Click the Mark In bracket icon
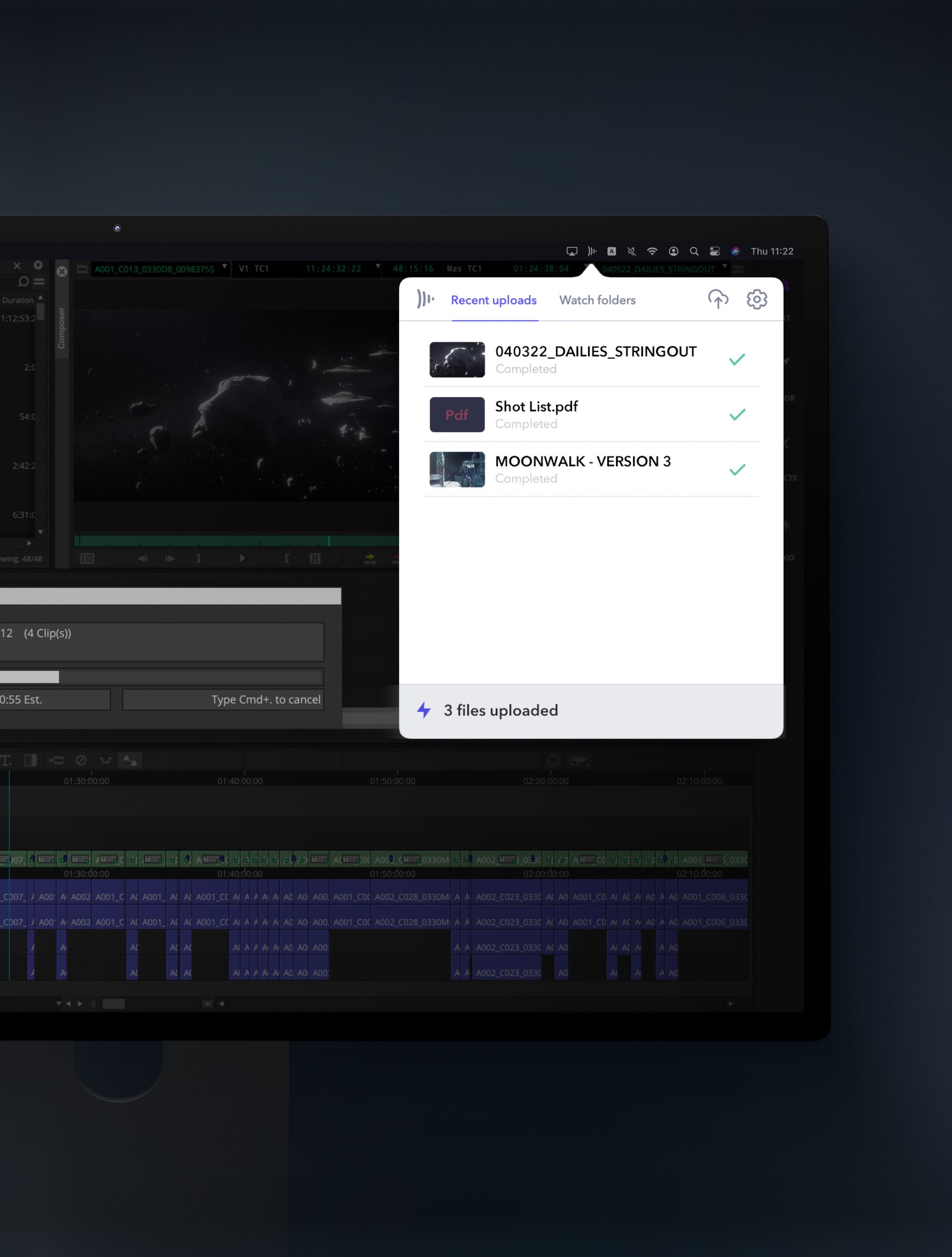The width and height of the screenshot is (952, 1257). click(x=287, y=559)
